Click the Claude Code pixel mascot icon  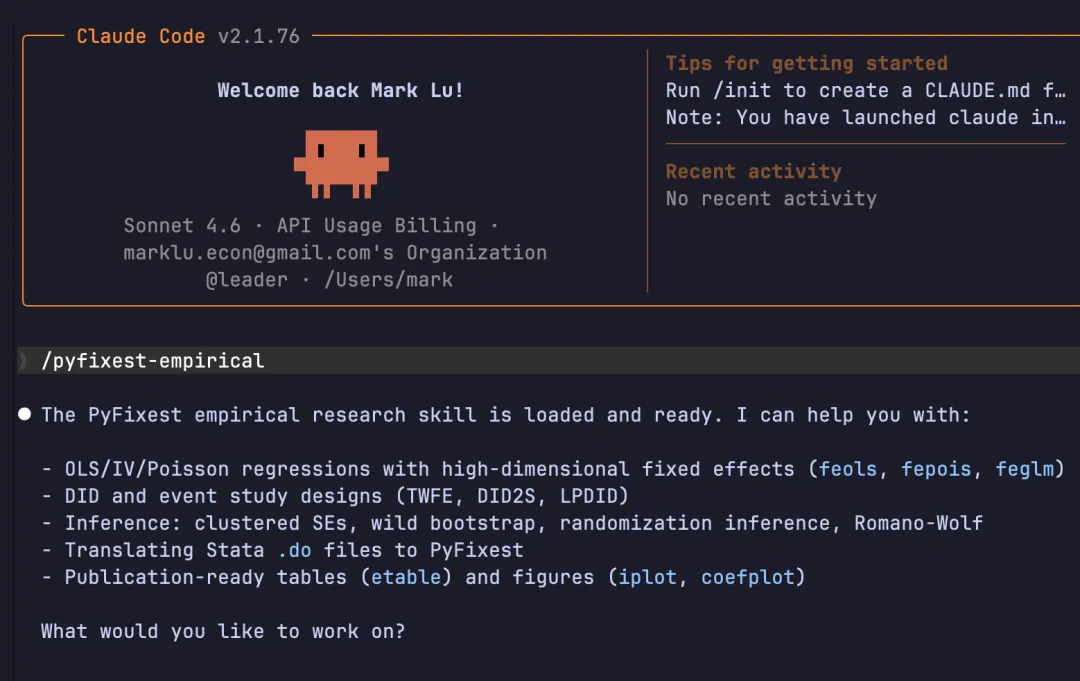click(x=341, y=164)
